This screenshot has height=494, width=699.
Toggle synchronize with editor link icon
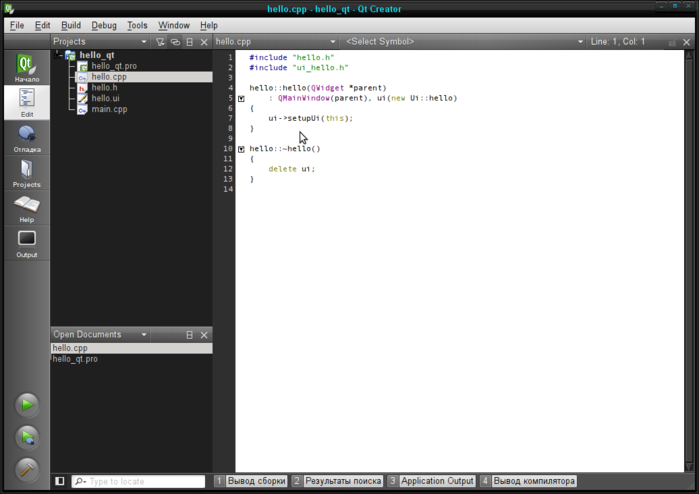pos(175,42)
